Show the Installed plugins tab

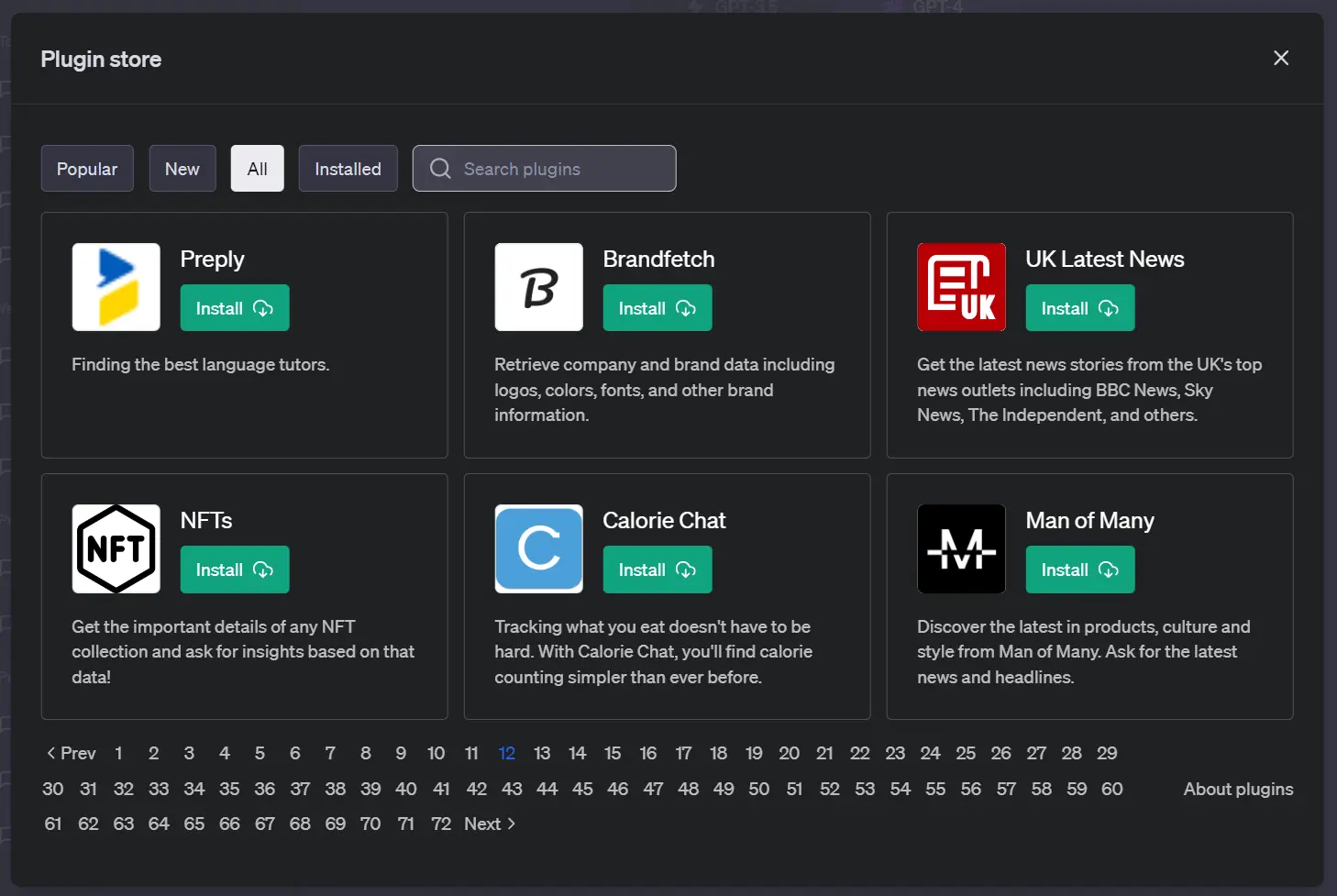348,169
